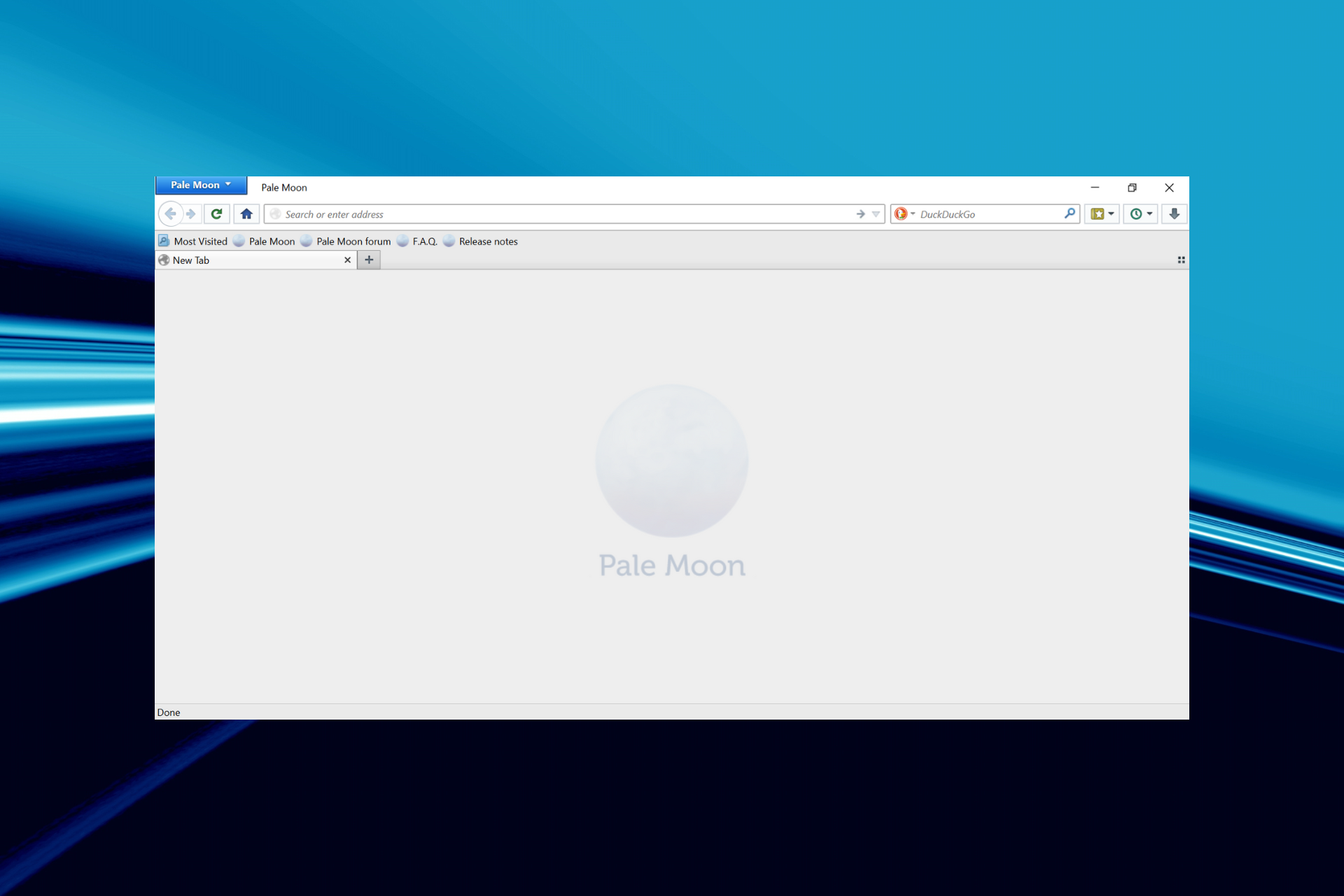
Task: Select the New Tab tab
Action: tap(255, 260)
